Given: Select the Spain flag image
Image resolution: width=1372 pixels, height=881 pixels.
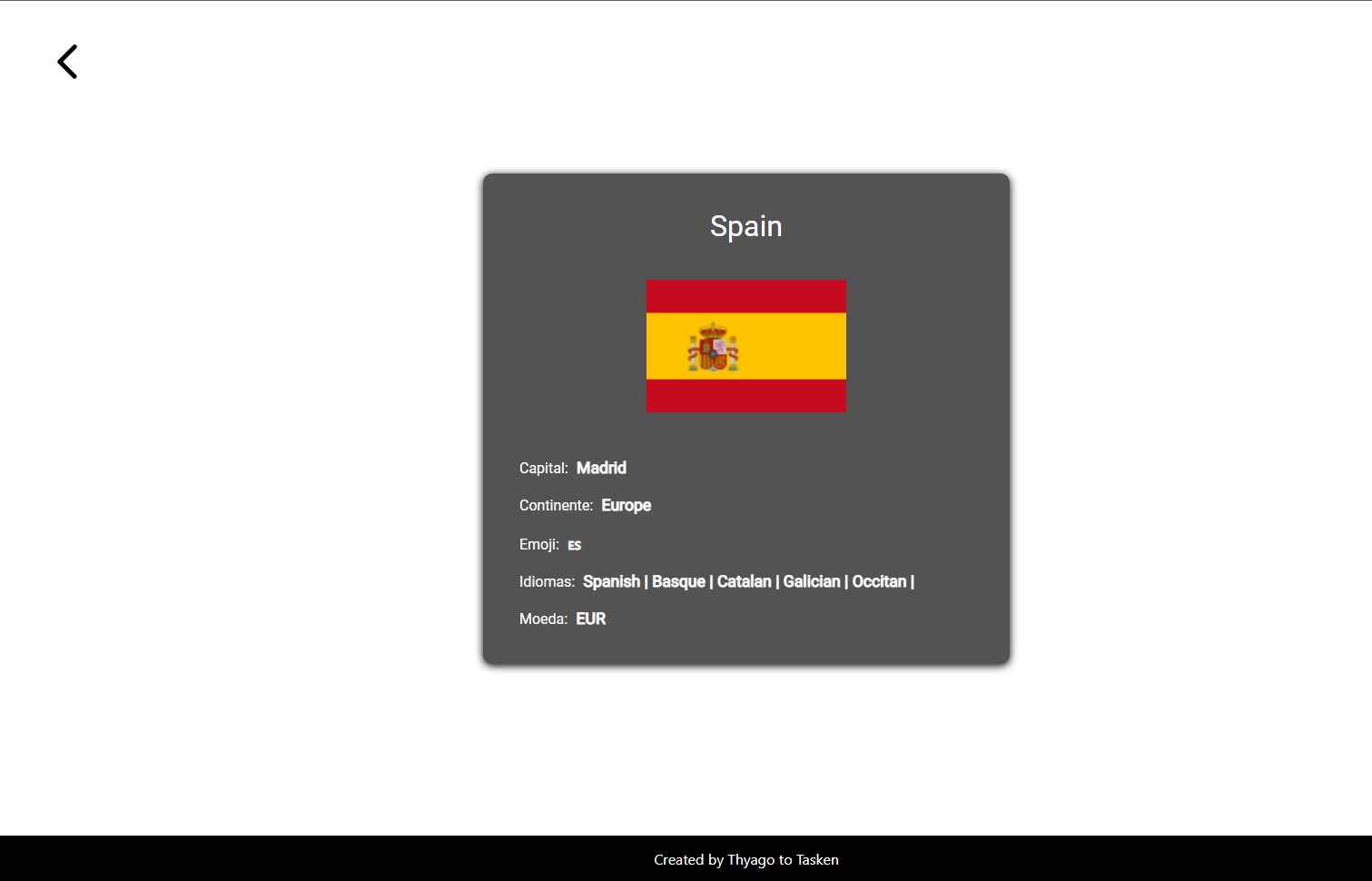Looking at the screenshot, I should [745, 346].
